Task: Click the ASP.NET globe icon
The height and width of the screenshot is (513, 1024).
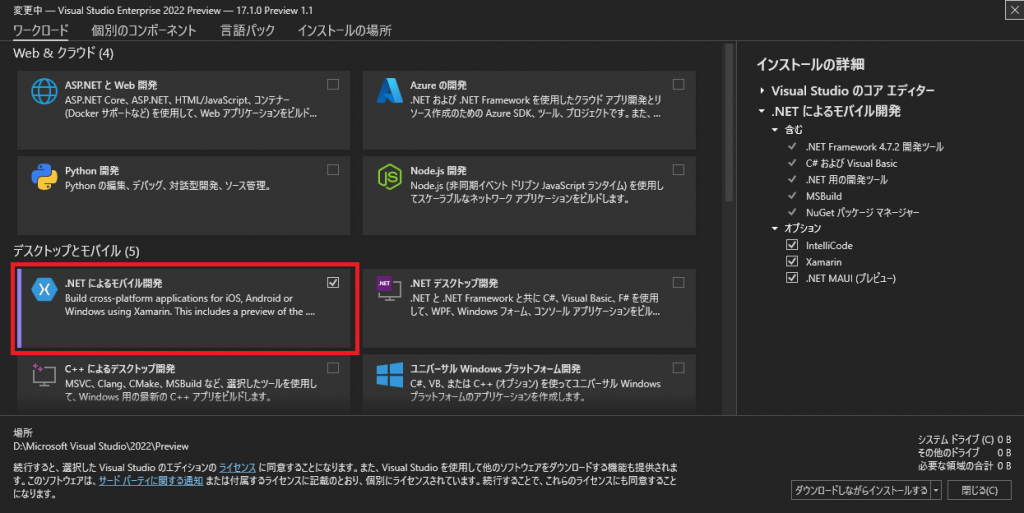Action: click(x=44, y=91)
